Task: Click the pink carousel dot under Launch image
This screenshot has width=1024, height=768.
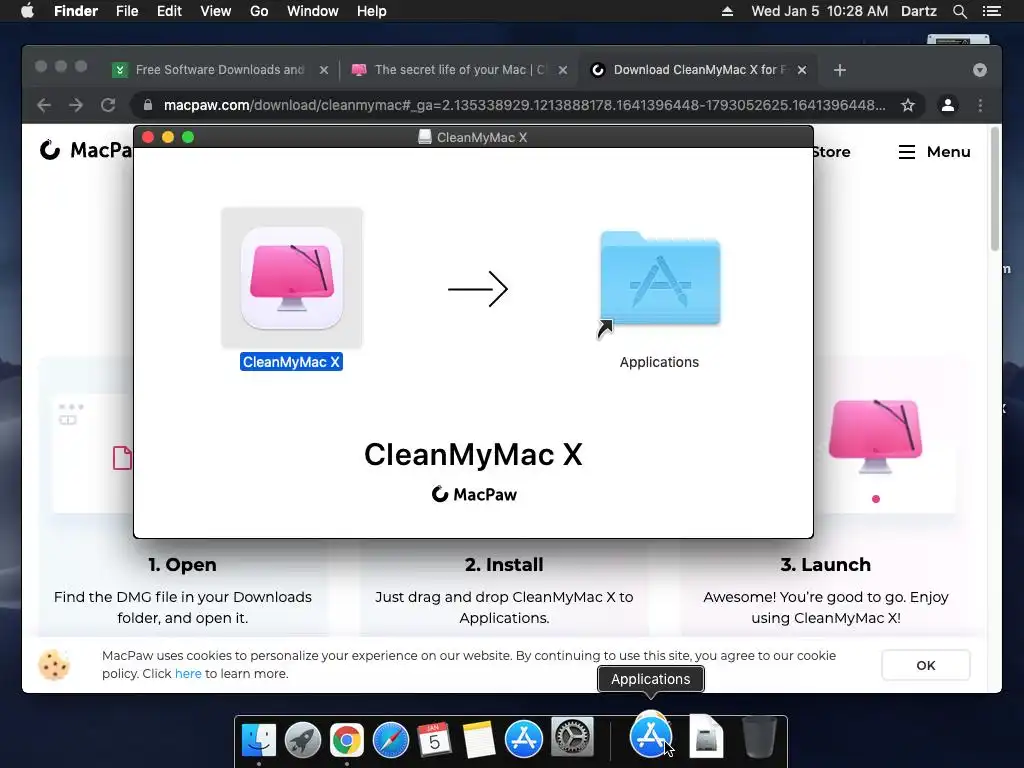Action: [x=876, y=499]
